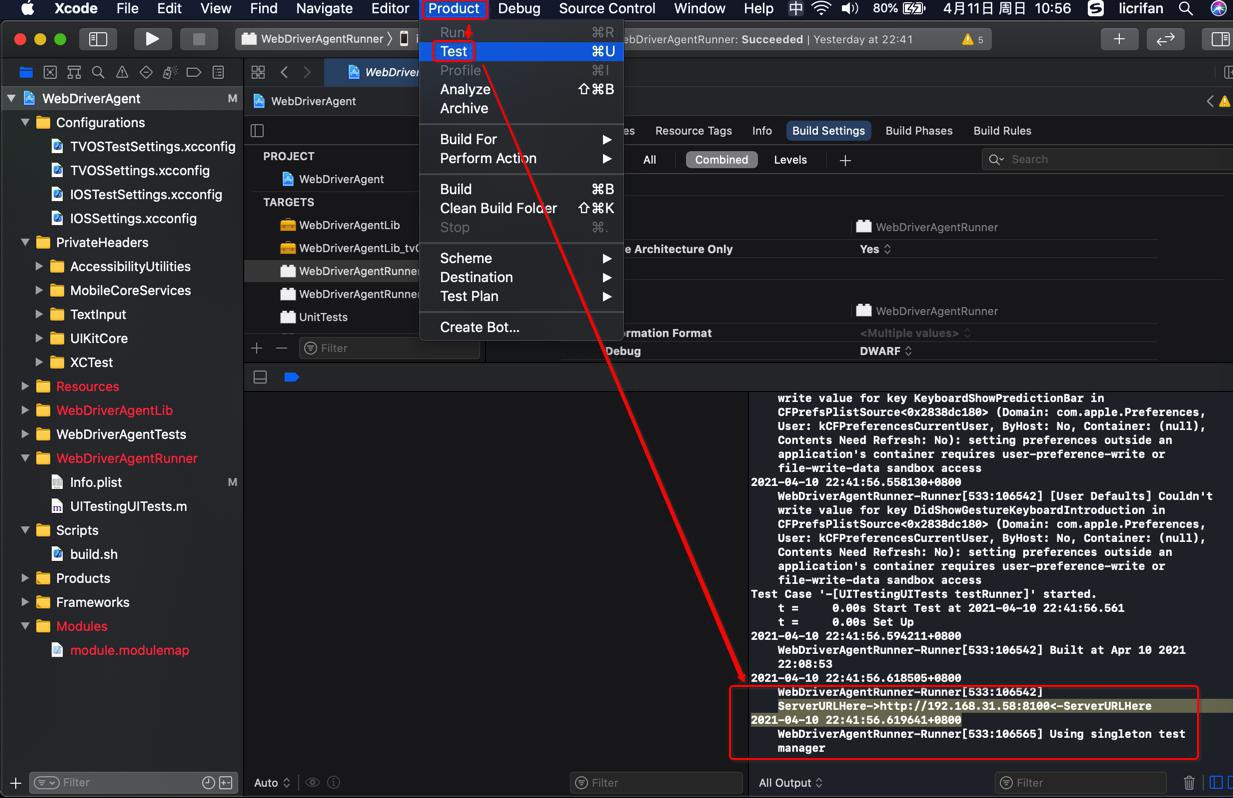Open the Test navigator diamond icon
The height and width of the screenshot is (798, 1233).
[x=146, y=72]
